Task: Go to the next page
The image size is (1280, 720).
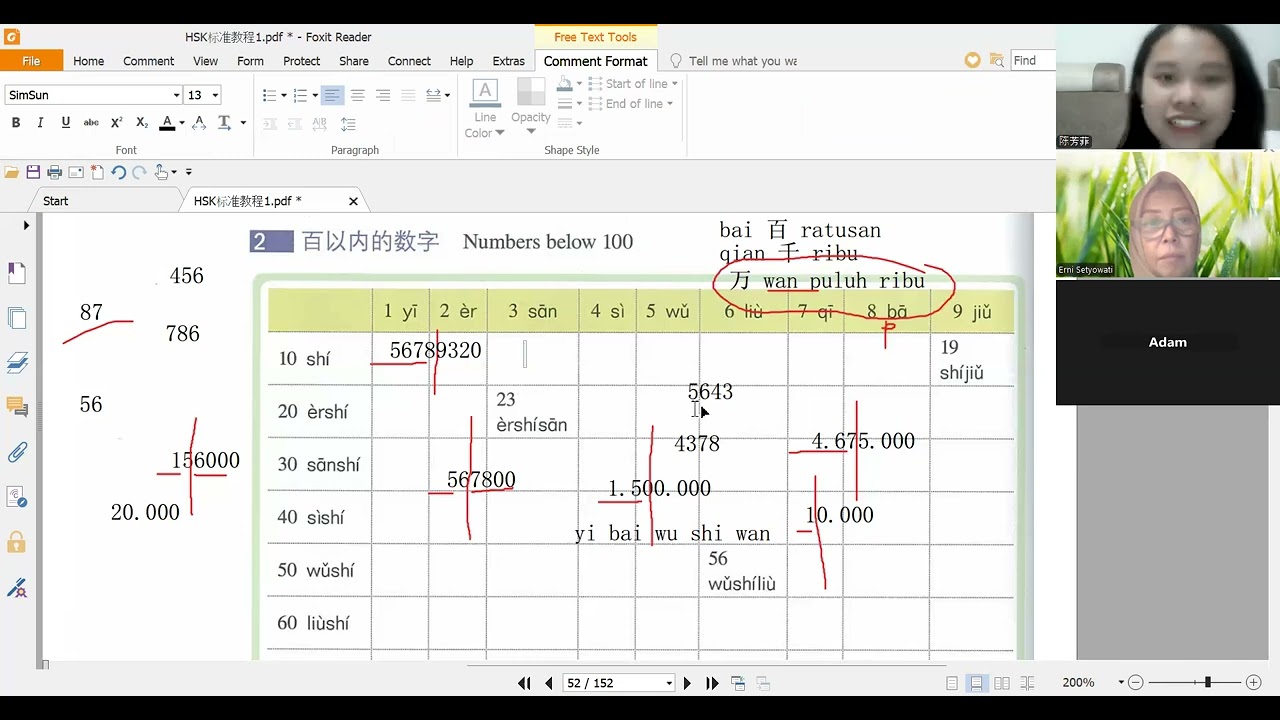Action: (687, 683)
